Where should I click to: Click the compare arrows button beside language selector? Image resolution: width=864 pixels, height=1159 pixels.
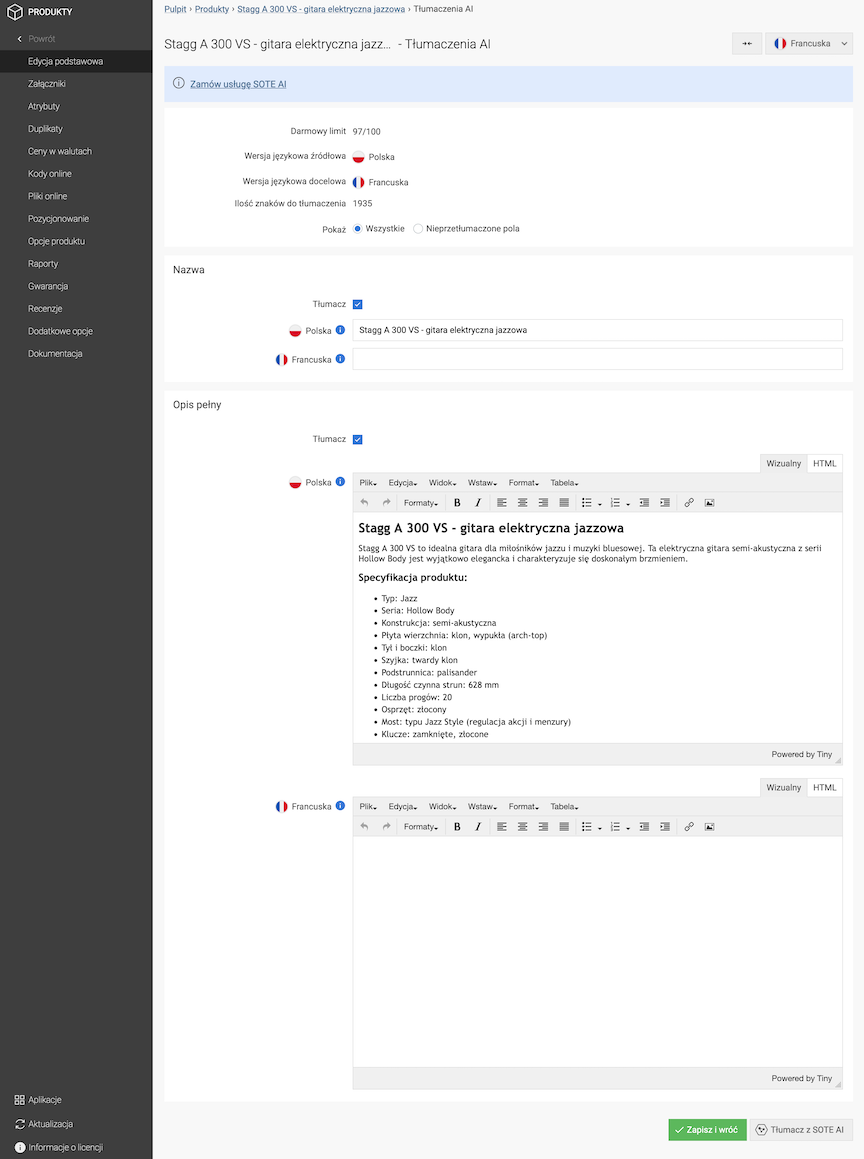[746, 44]
